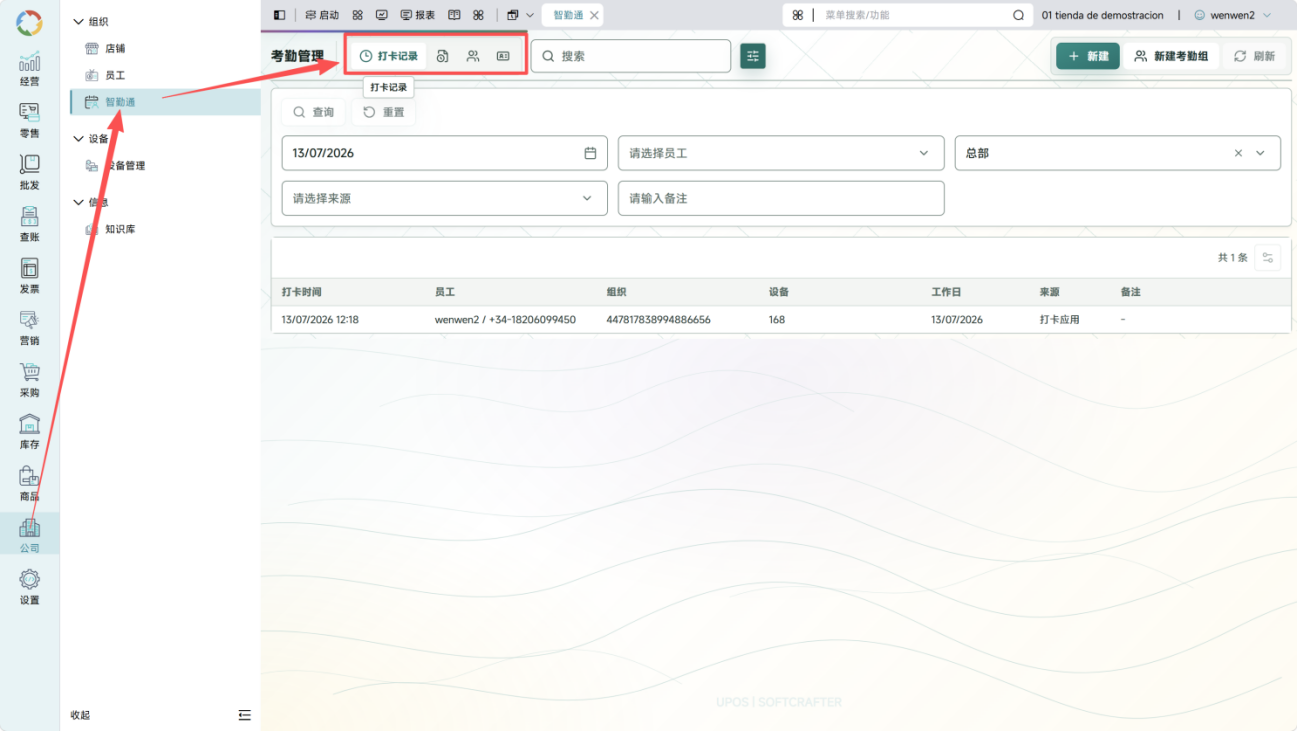The height and width of the screenshot is (731, 1298).
Task: Open the 批发 module
Action: [x=29, y=172]
